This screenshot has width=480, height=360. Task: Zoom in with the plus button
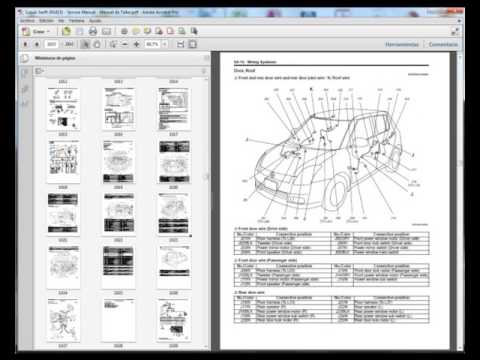pos(137,44)
